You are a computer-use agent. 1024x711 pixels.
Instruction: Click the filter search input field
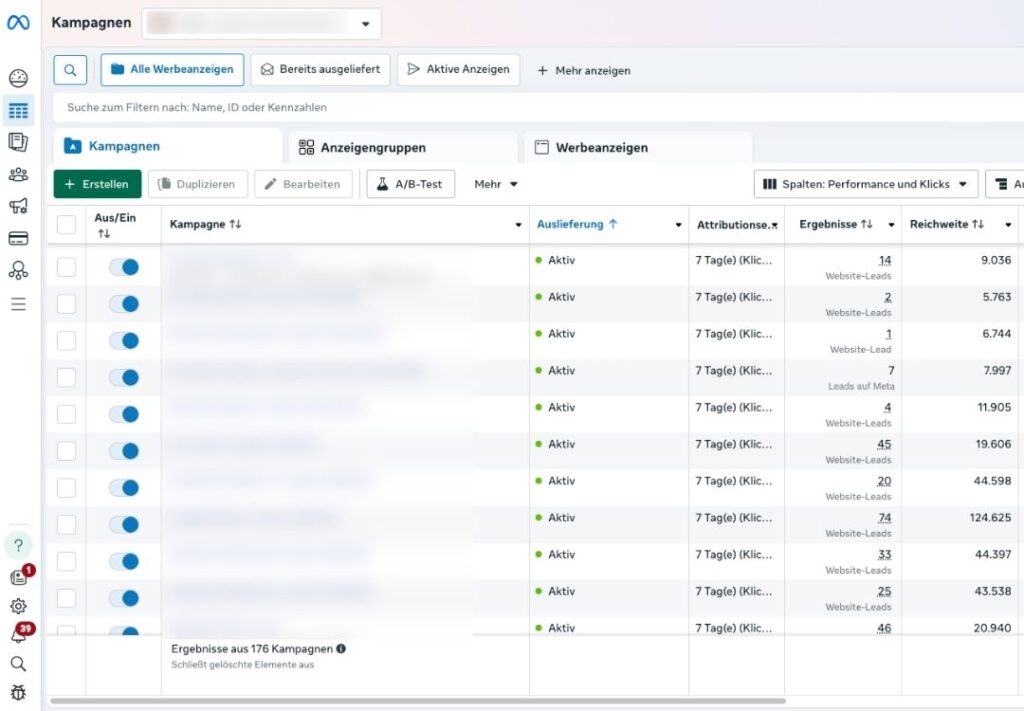click(500, 107)
